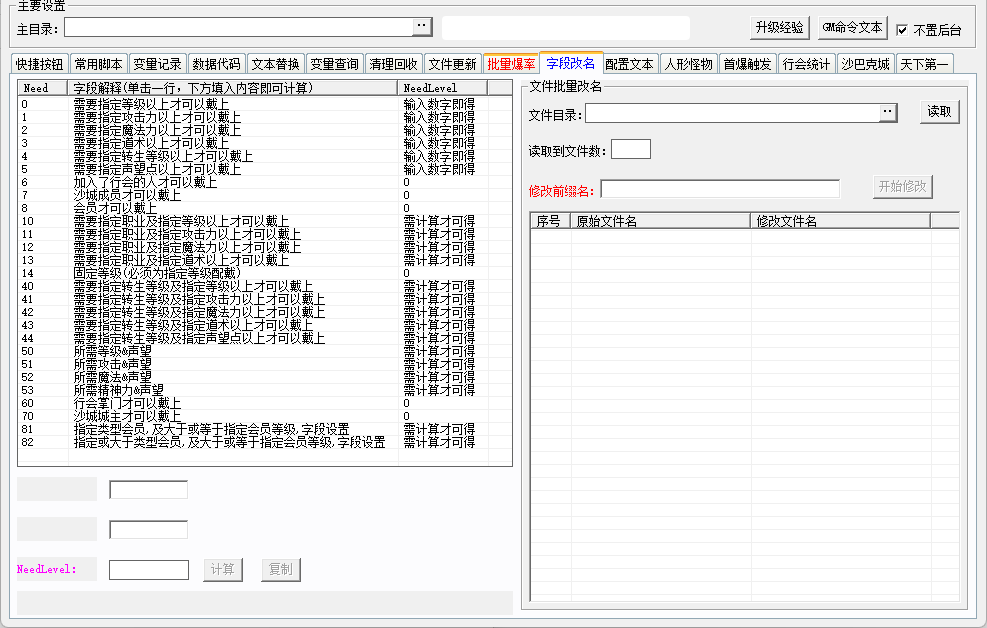The width and height of the screenshot is (987, 628).
Task: Open the 批量爆率 tab
Action: pos(511,64)
